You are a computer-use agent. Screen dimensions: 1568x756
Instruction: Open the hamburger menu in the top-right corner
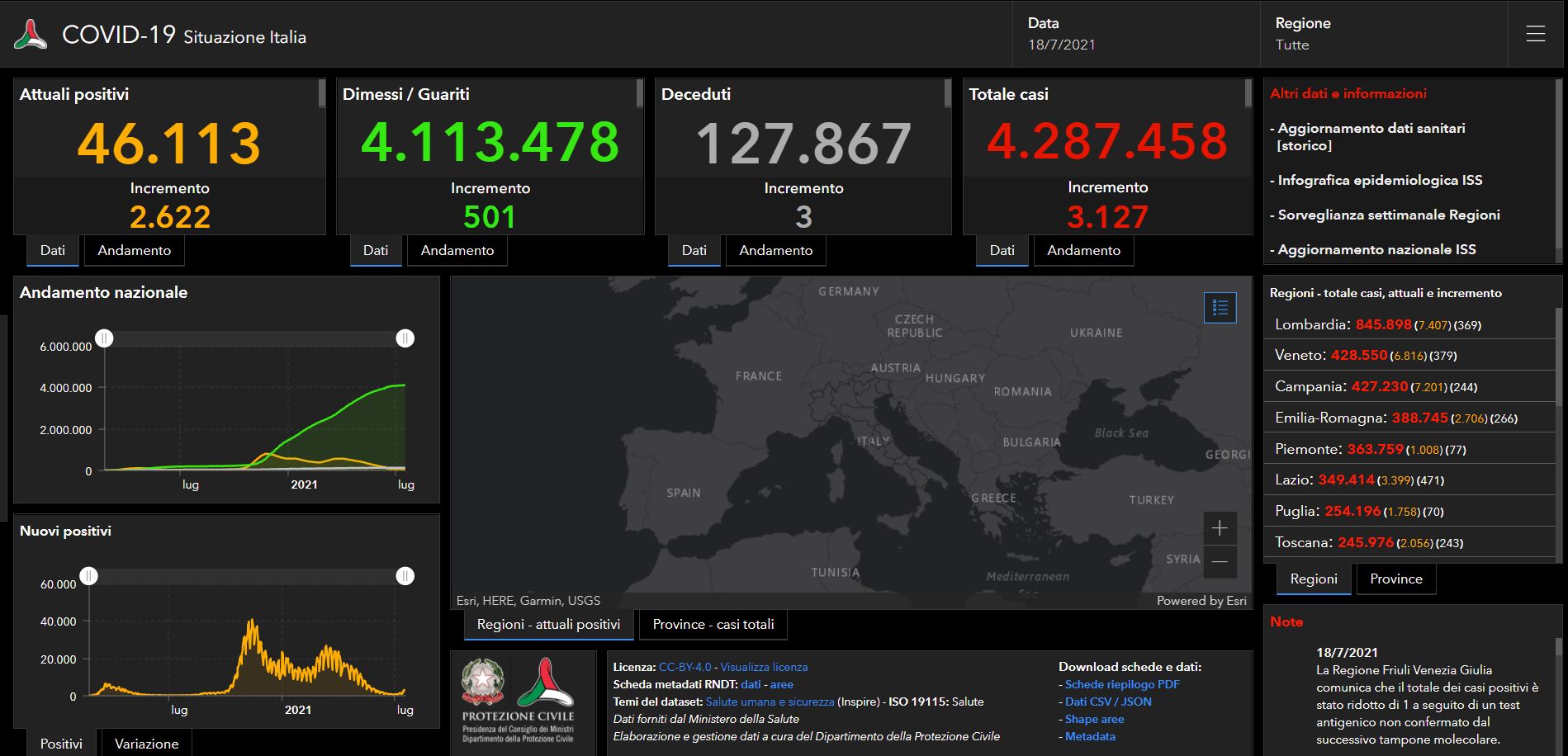pos(1536,34)
